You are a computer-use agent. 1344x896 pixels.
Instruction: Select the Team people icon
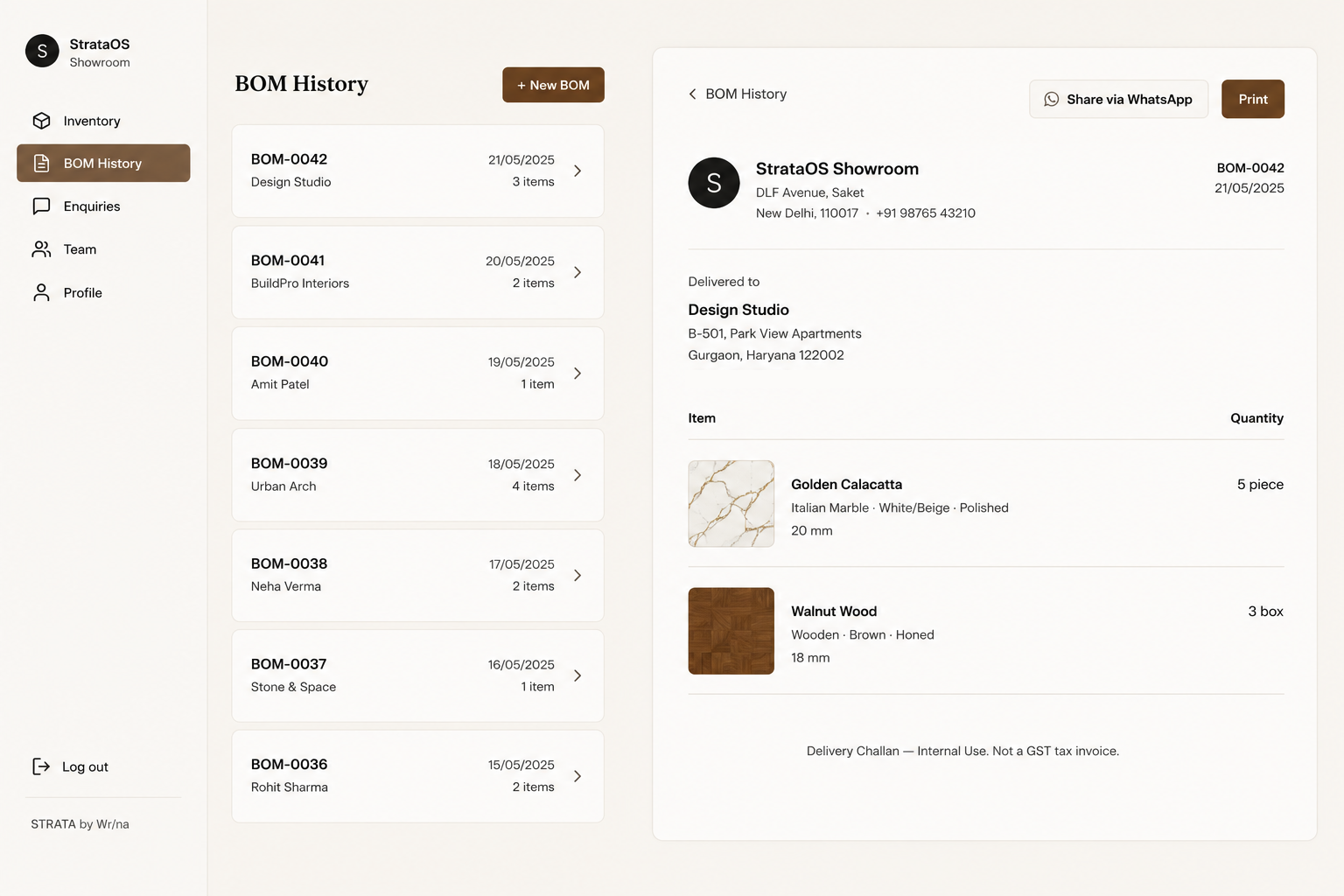(41, 249)
